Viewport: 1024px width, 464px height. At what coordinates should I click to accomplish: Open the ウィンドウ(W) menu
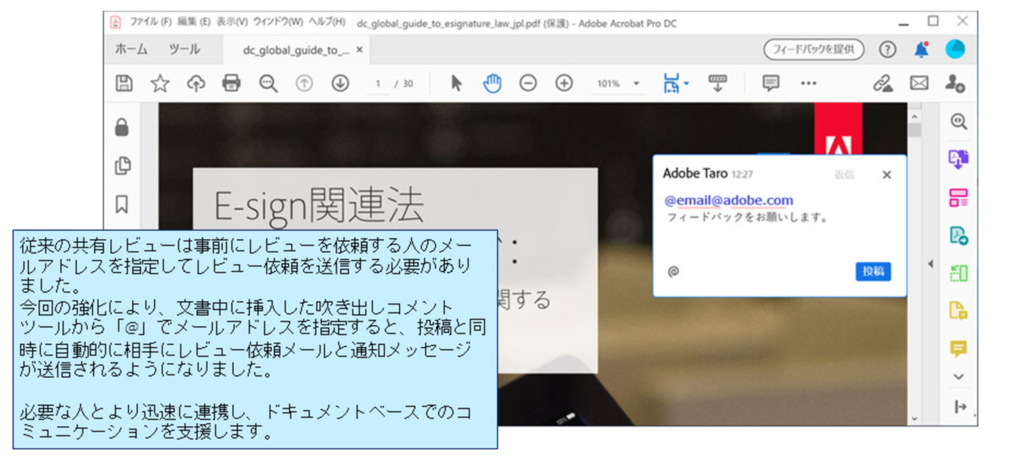click(x=278, y=22)
